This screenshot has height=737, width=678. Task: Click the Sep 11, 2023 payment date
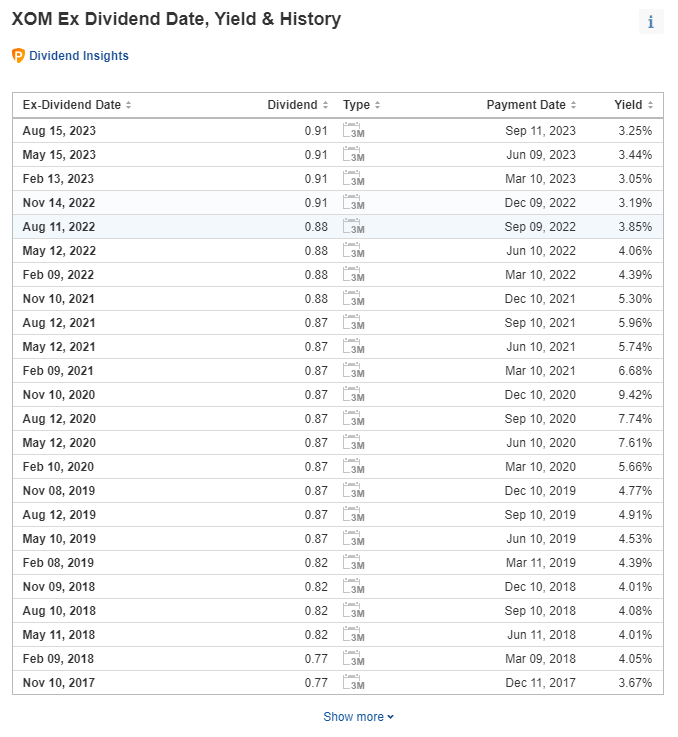tap(540, 131)
